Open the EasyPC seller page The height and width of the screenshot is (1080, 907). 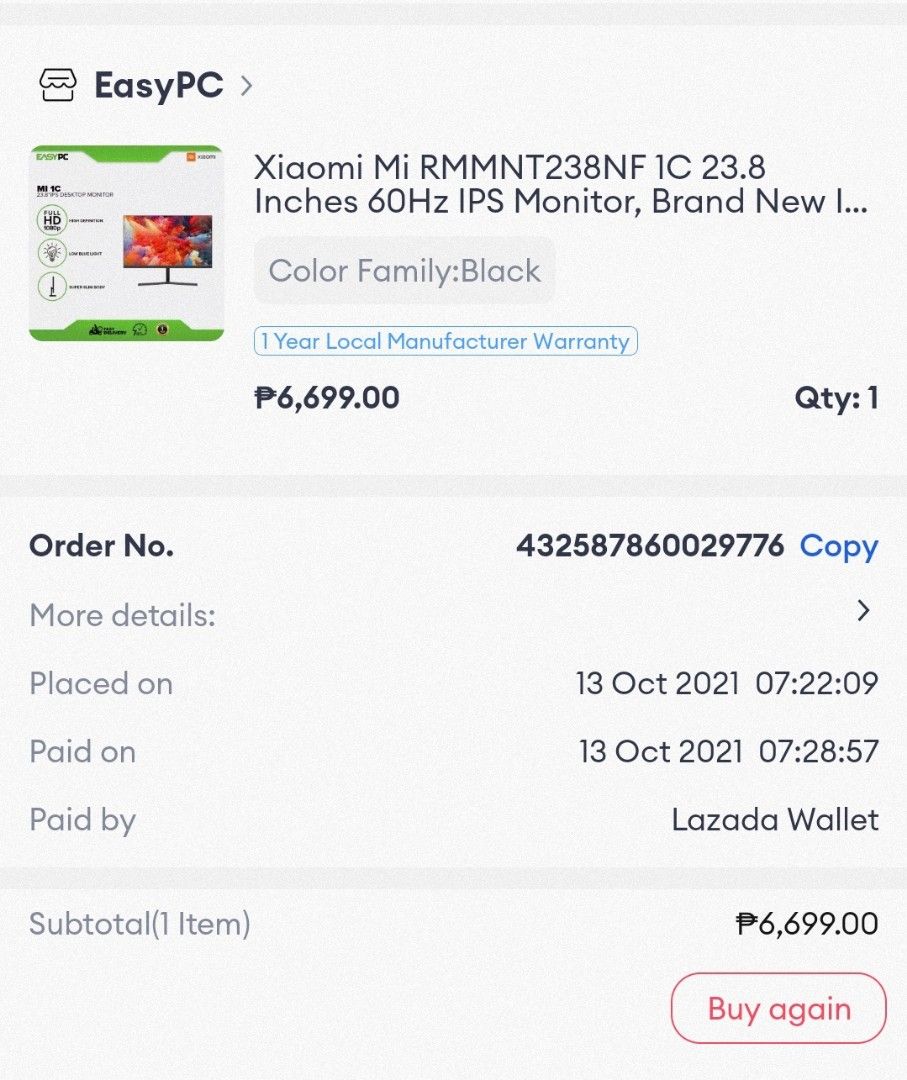[158, 85]
